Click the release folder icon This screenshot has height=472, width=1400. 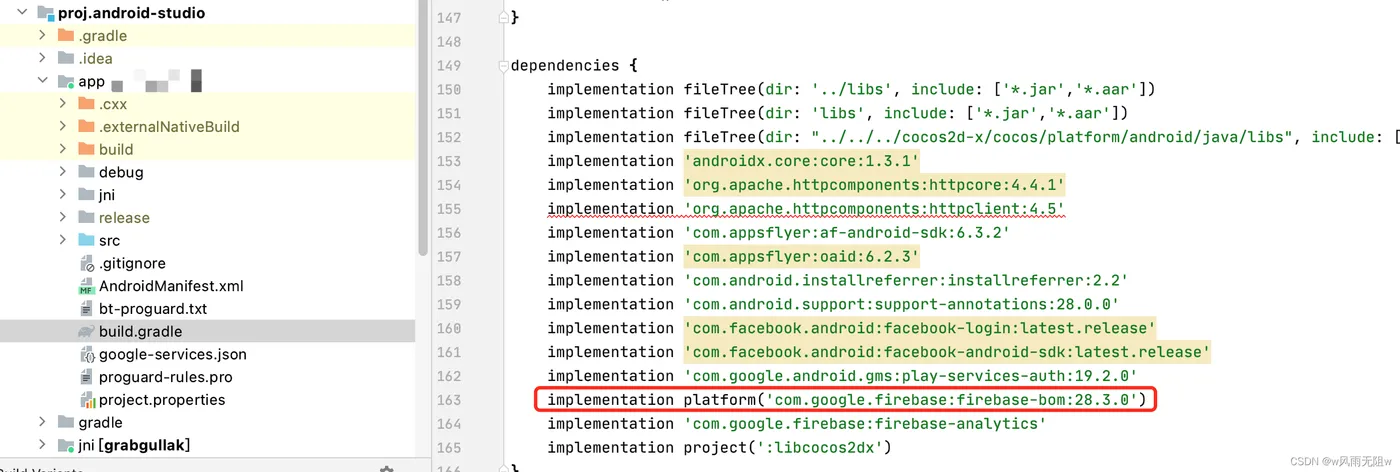coord(86,218)
